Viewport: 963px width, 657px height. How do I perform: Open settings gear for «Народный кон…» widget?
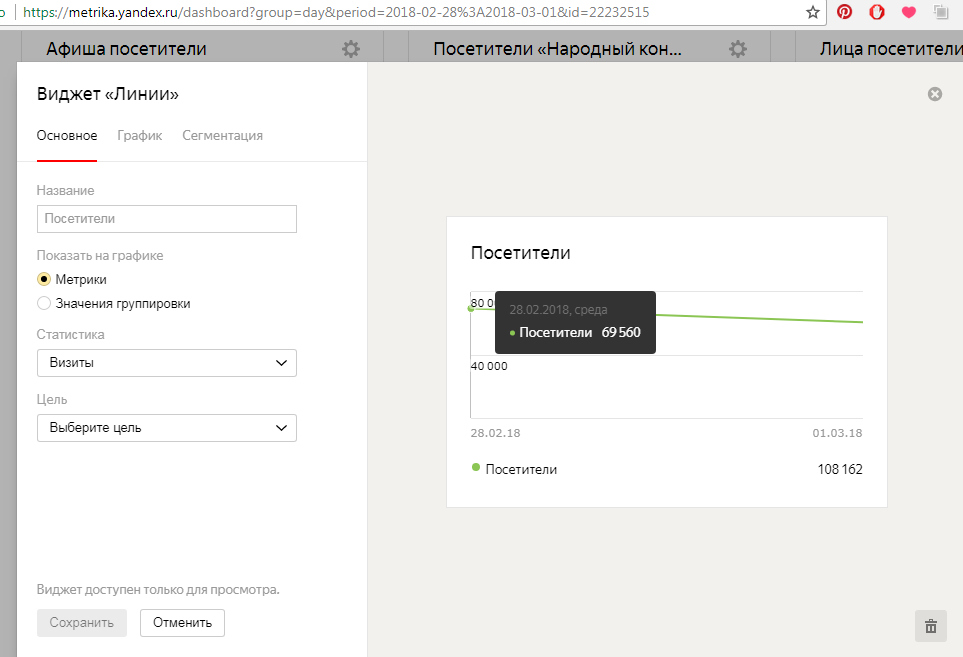737,49
